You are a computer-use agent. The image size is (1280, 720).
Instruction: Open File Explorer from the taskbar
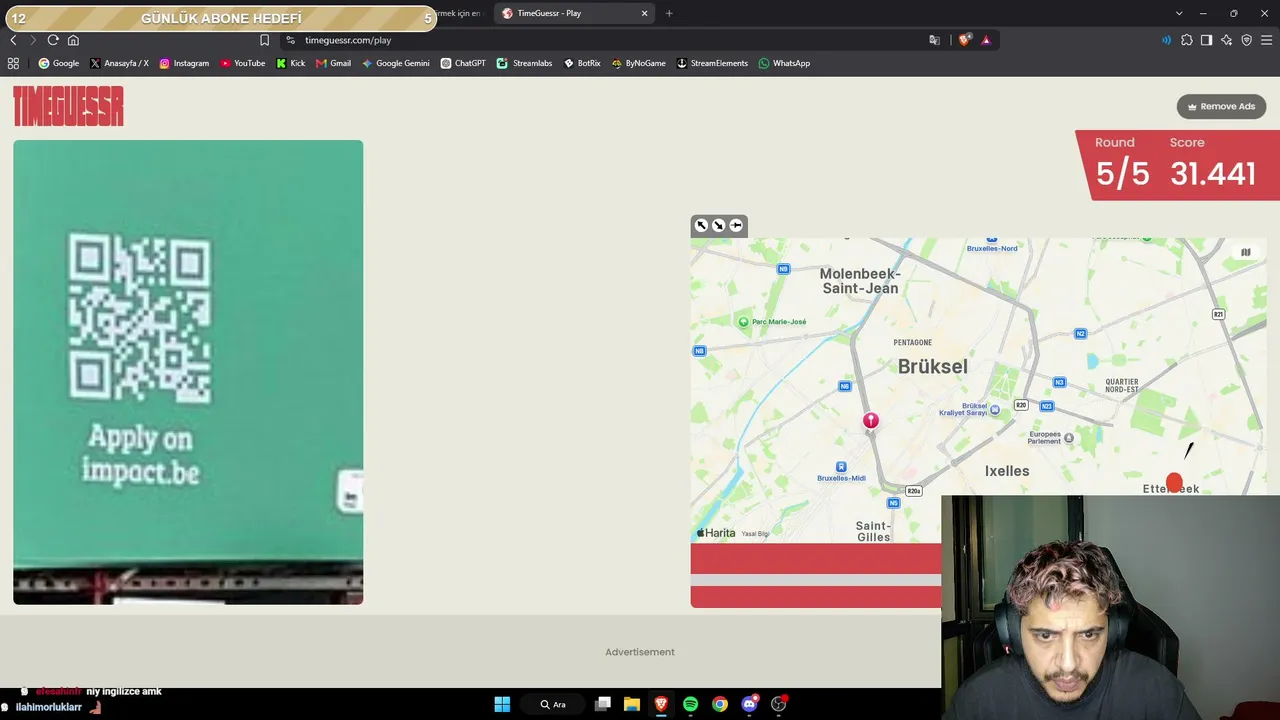click(632, 704)
